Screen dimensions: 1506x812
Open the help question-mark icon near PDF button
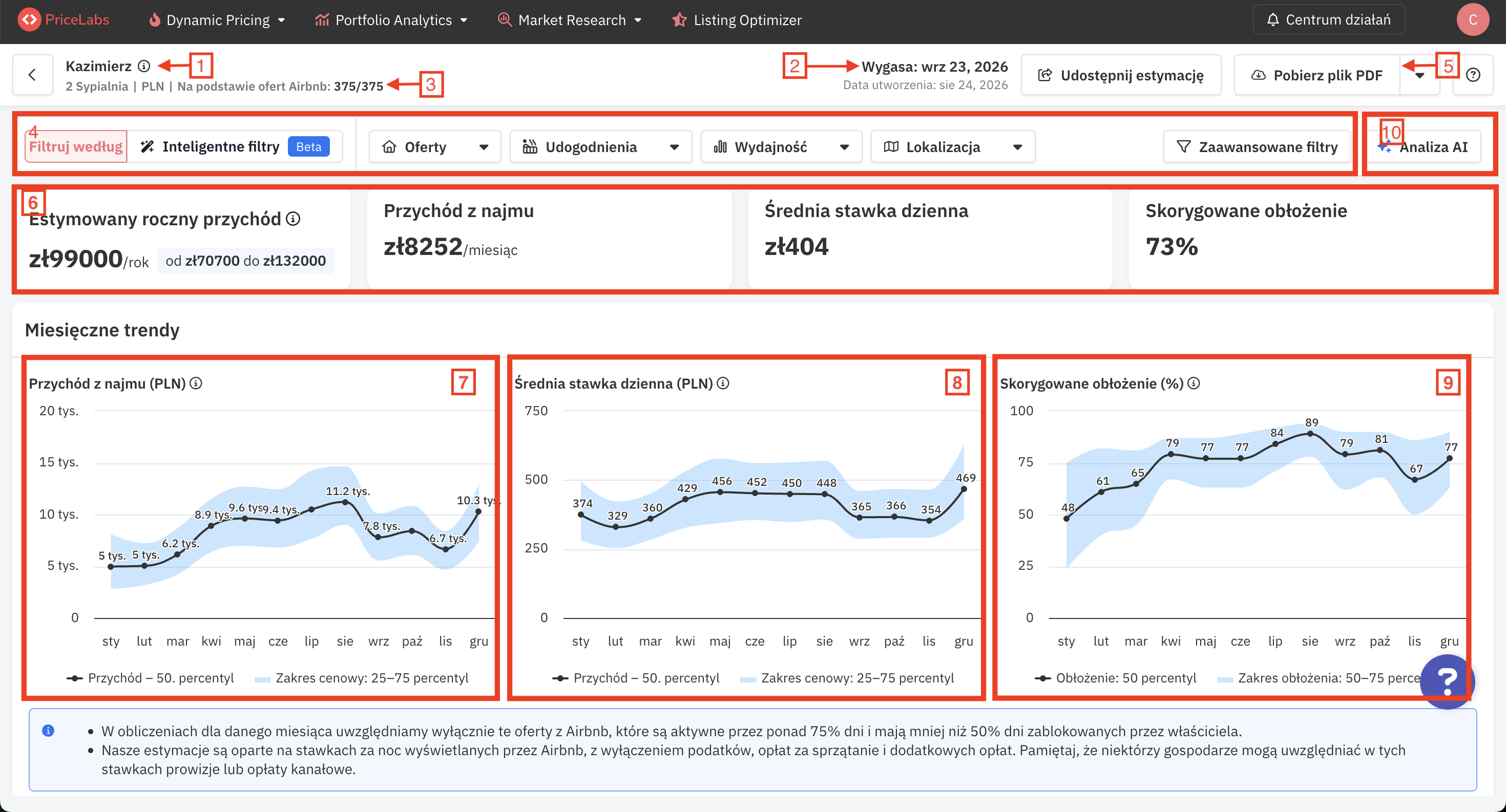(1473, 75)
